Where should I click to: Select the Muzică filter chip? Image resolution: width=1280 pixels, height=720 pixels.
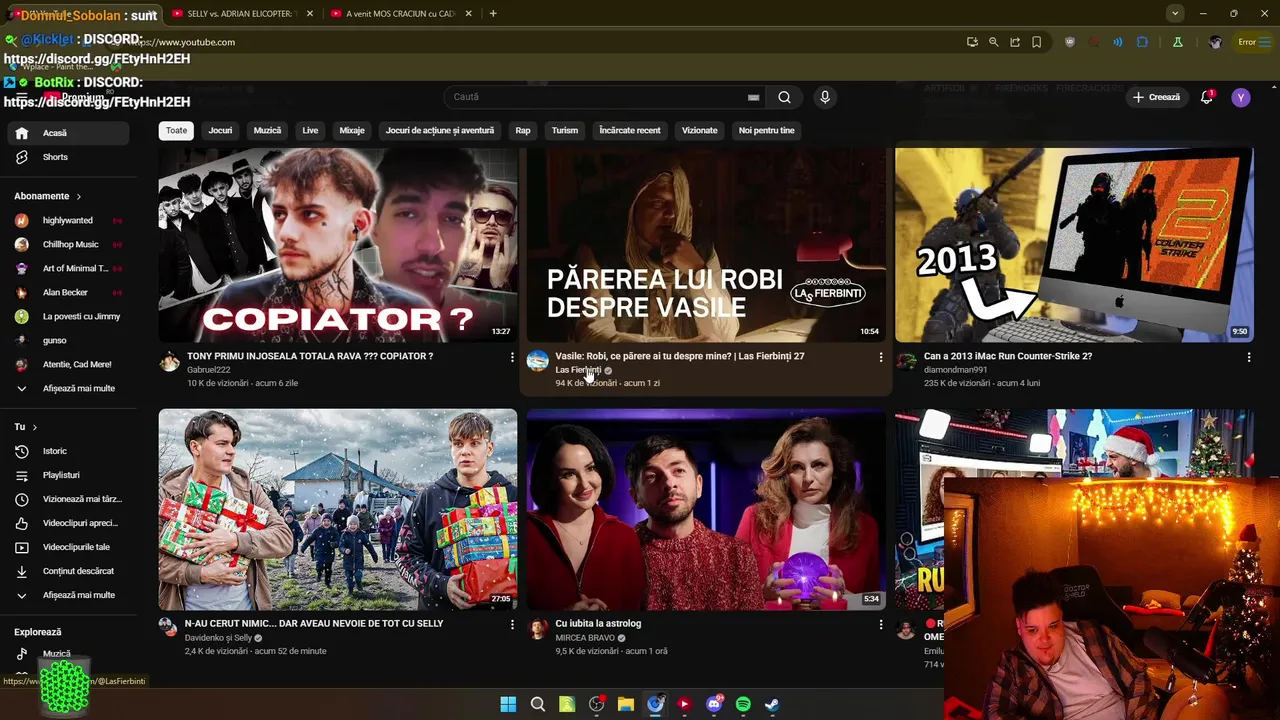click(267, 130)
